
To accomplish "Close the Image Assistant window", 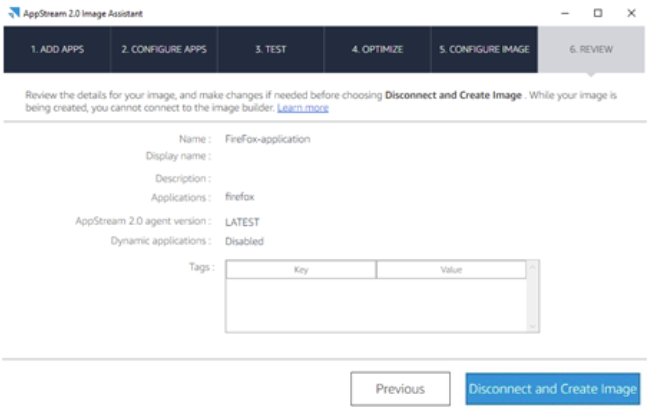I will 631,13.
